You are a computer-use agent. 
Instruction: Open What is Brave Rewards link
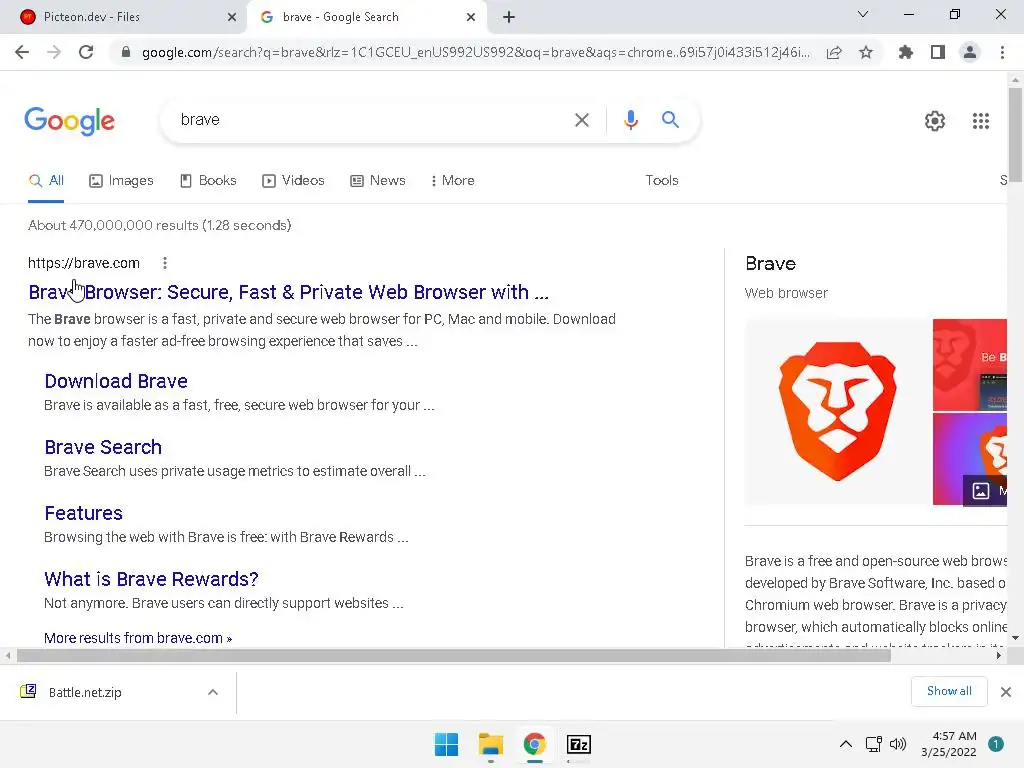151,579
